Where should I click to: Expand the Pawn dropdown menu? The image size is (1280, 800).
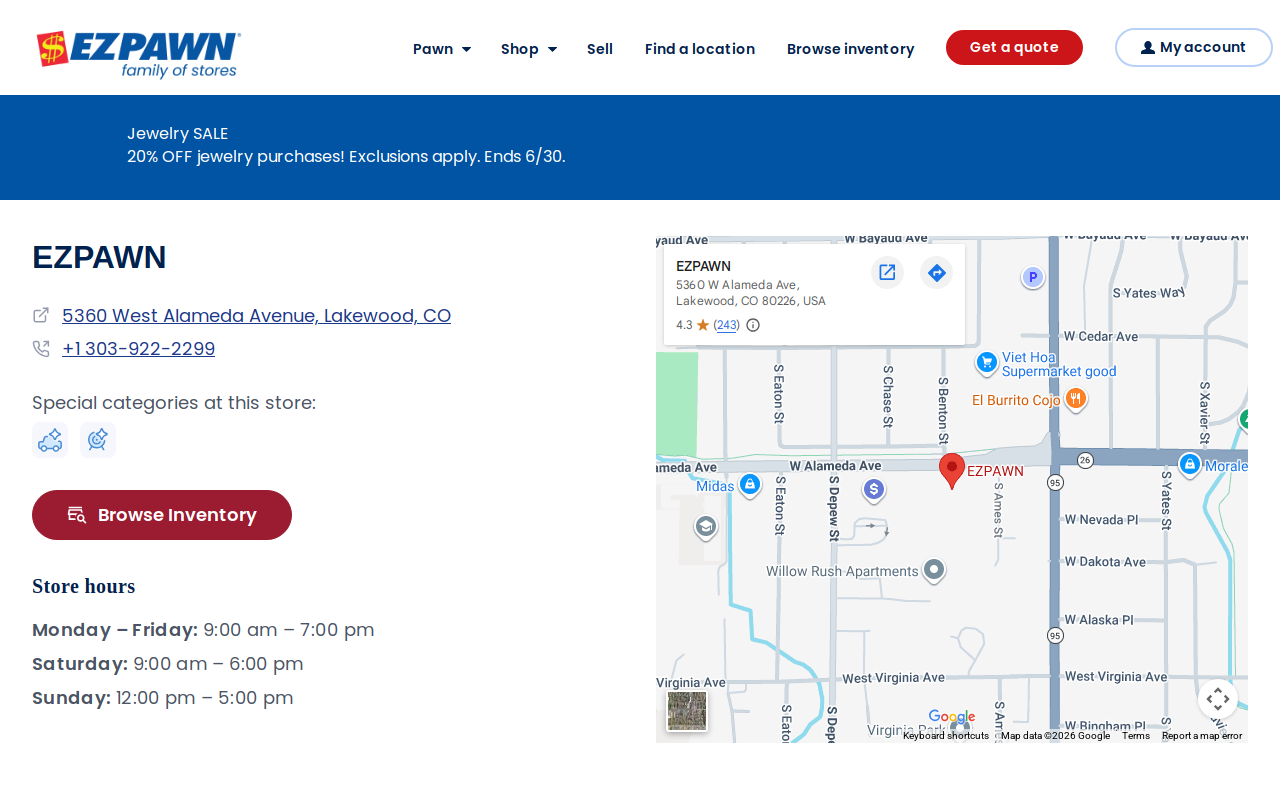[x=442, y=49]
